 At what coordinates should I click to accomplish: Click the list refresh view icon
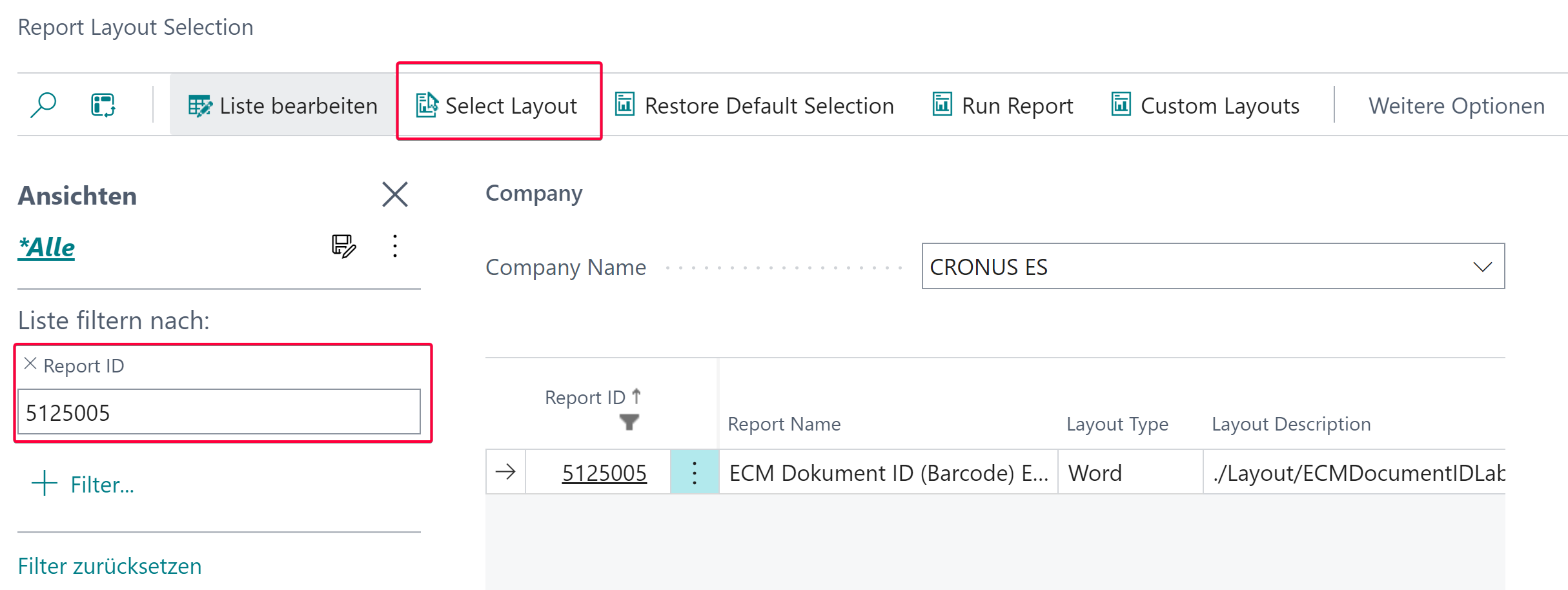(103, 105)
